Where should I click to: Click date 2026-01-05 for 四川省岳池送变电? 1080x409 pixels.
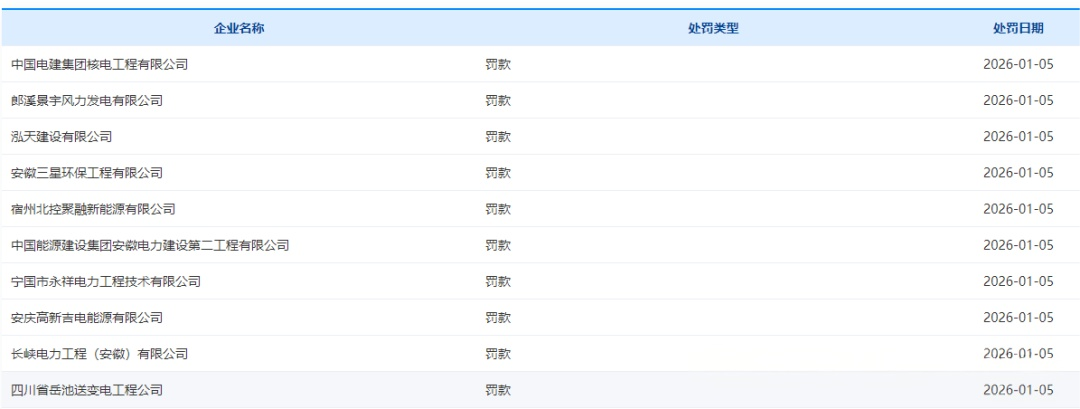point(1019,390)
